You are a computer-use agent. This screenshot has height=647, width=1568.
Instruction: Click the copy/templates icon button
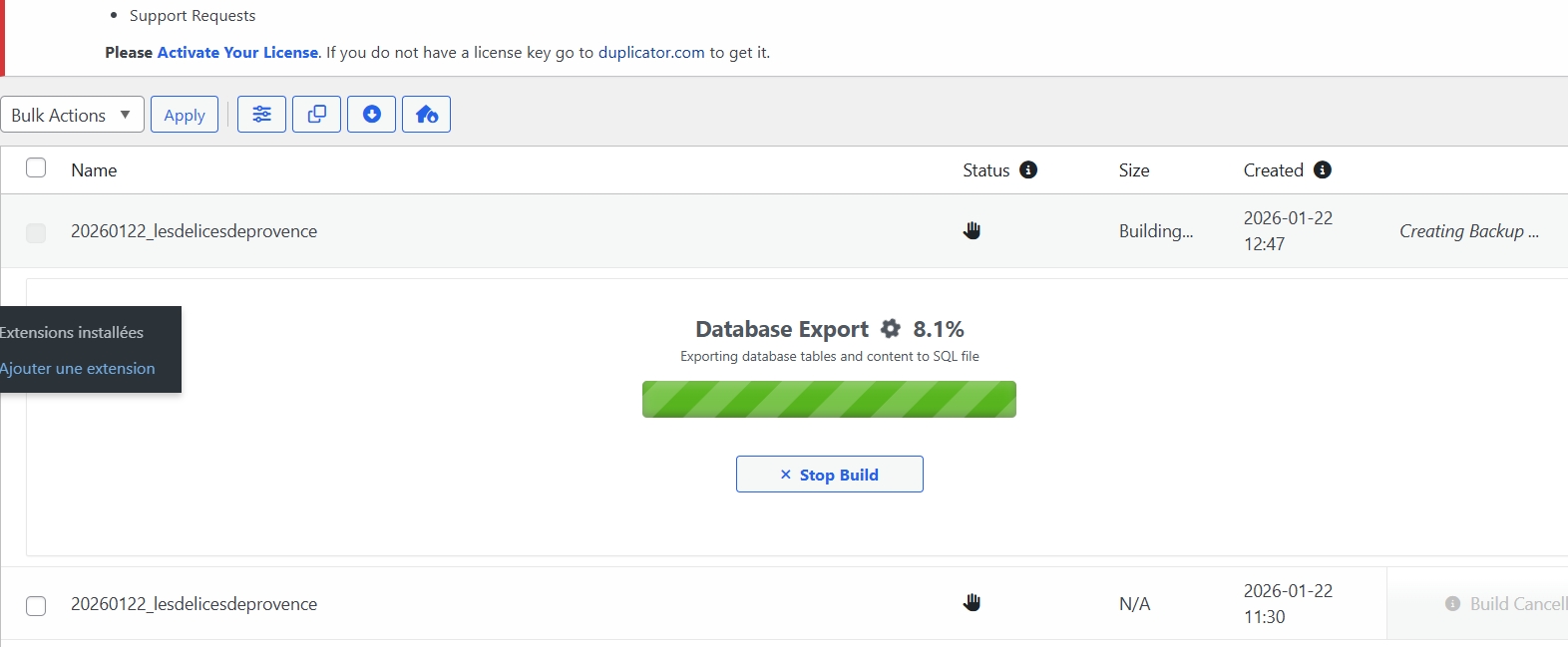[x=316, y=115]
